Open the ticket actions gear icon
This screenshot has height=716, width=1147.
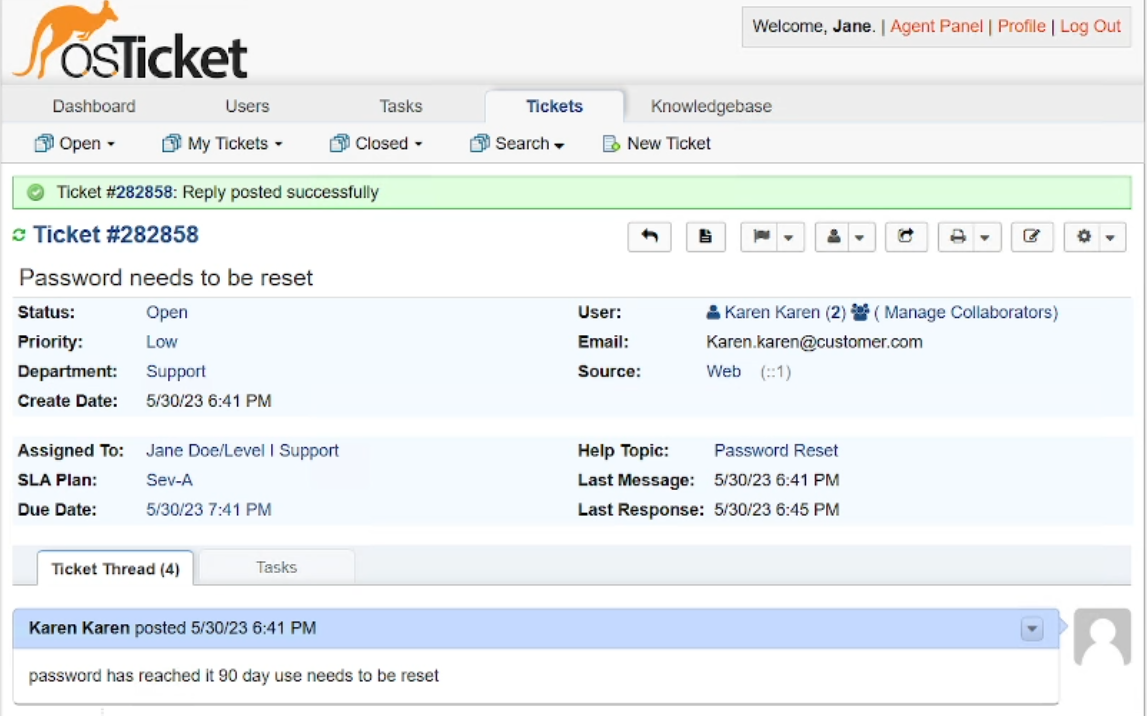(1086, 237)
